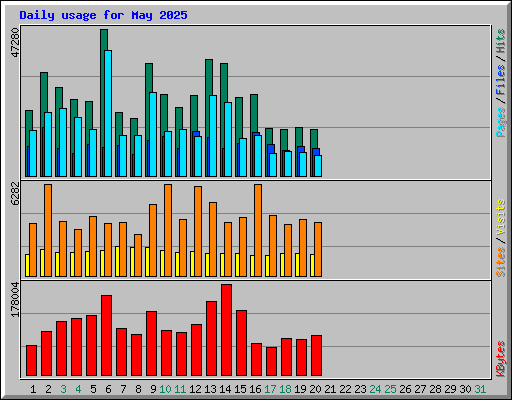Click the Hits legend label
Screen dimensions: 512x400
coord(500,41)
